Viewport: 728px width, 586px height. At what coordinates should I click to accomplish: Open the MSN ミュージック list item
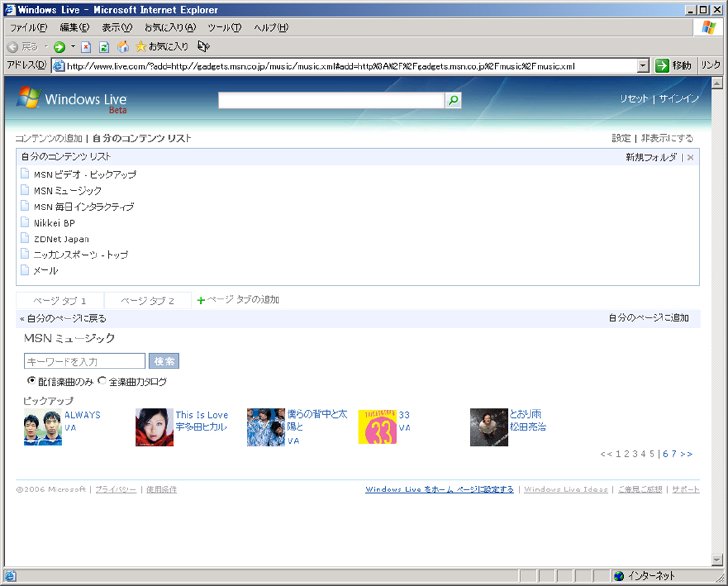67,190
